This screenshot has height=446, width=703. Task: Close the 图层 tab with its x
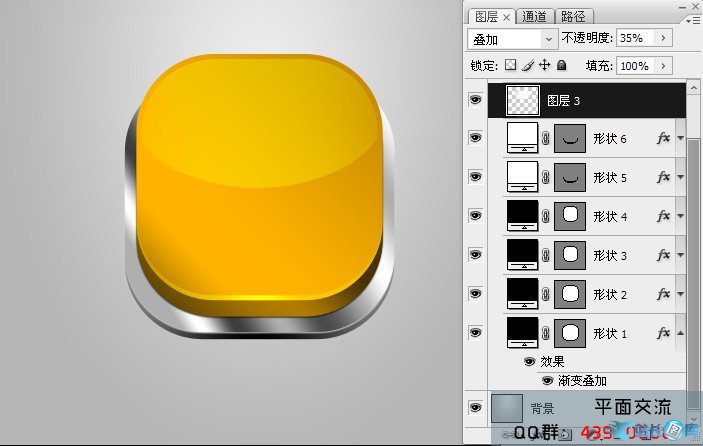click(506, 17)
